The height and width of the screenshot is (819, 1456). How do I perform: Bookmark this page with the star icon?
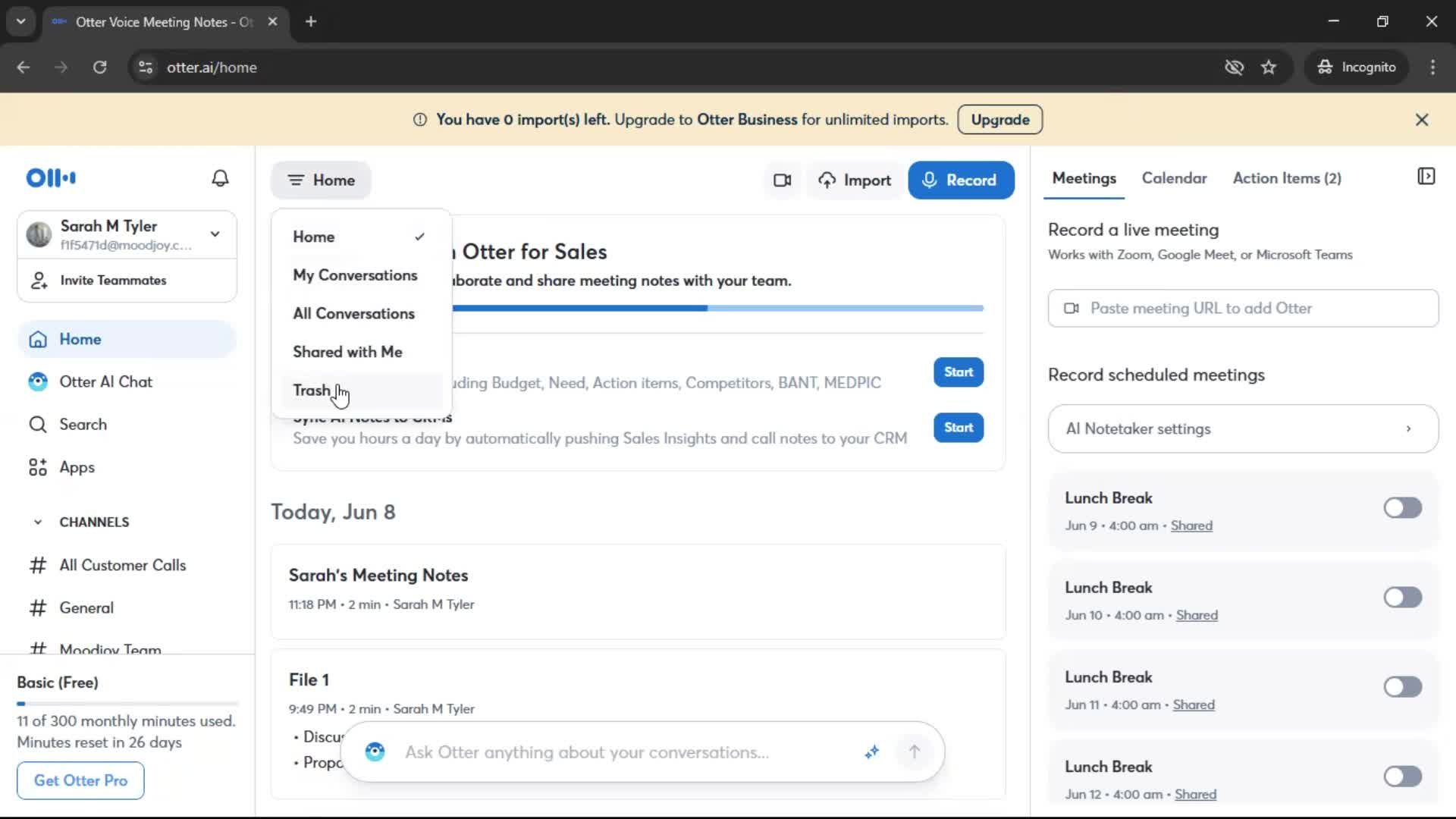[x=1269, y=67]
